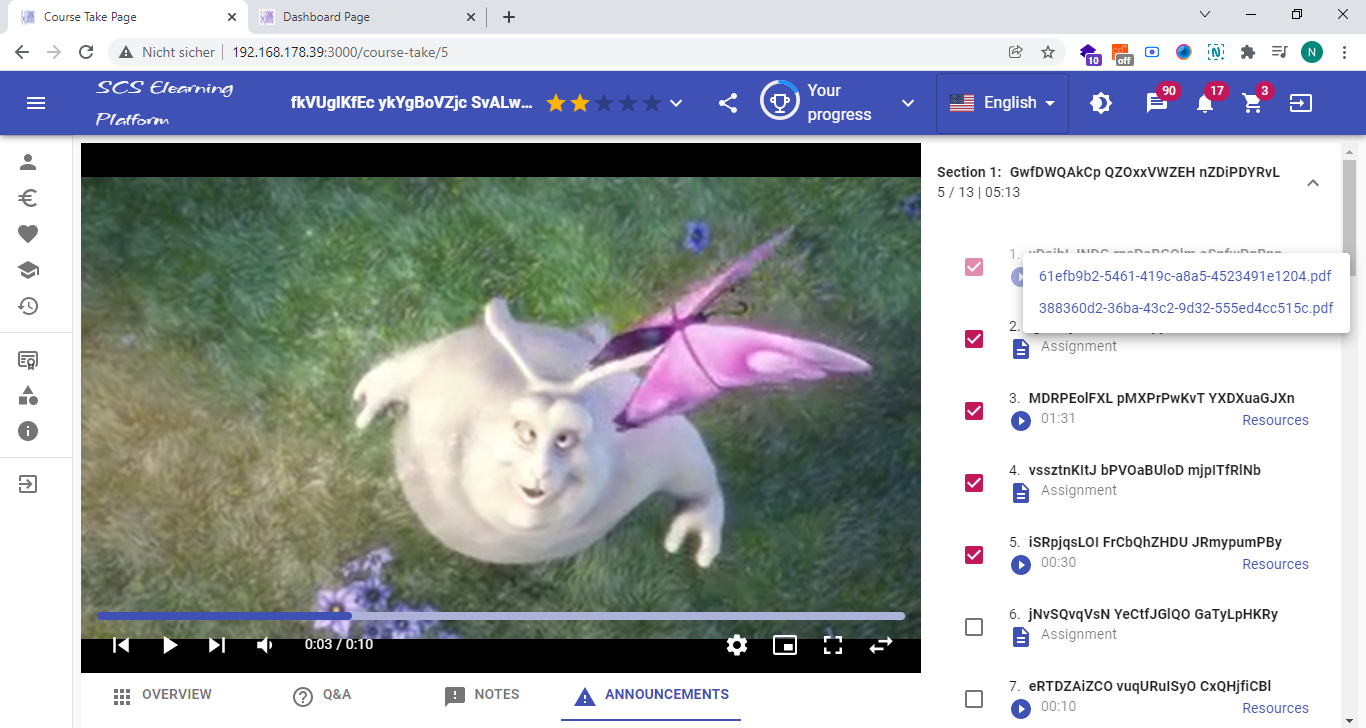This screenshot has height=728, width=1366.
Task: Expand the Your progress dropdown arrow
Action: pos(908,103)
